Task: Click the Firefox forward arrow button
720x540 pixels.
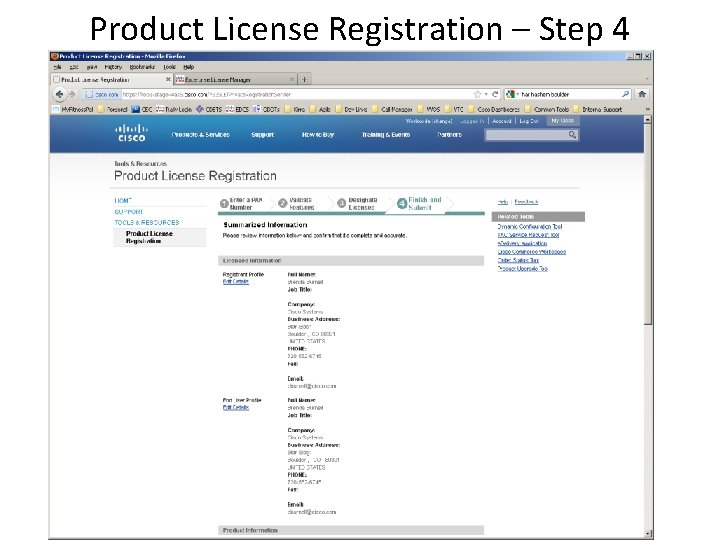Action: (x=72, y=94)
